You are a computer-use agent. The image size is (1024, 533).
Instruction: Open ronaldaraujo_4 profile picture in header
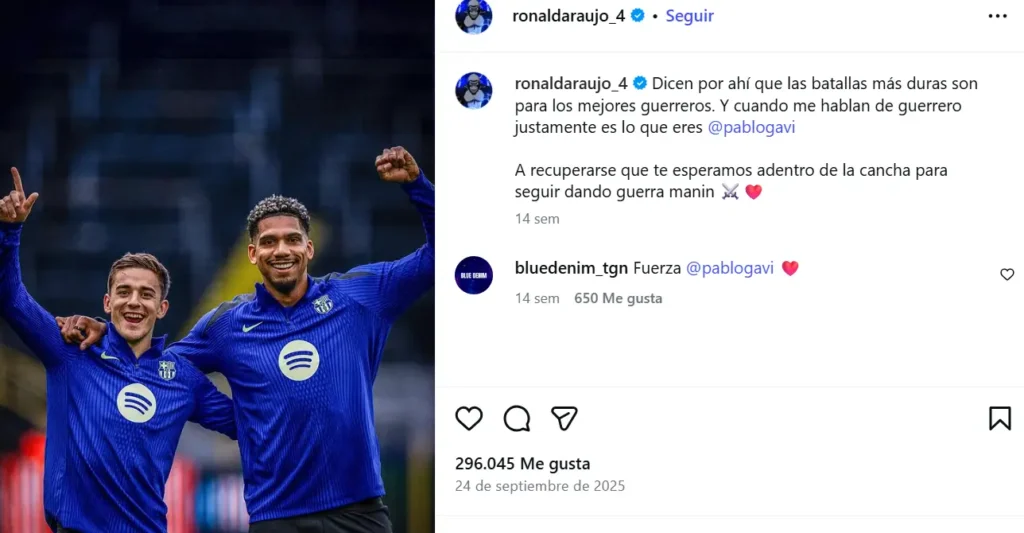(x=473, y=16)
